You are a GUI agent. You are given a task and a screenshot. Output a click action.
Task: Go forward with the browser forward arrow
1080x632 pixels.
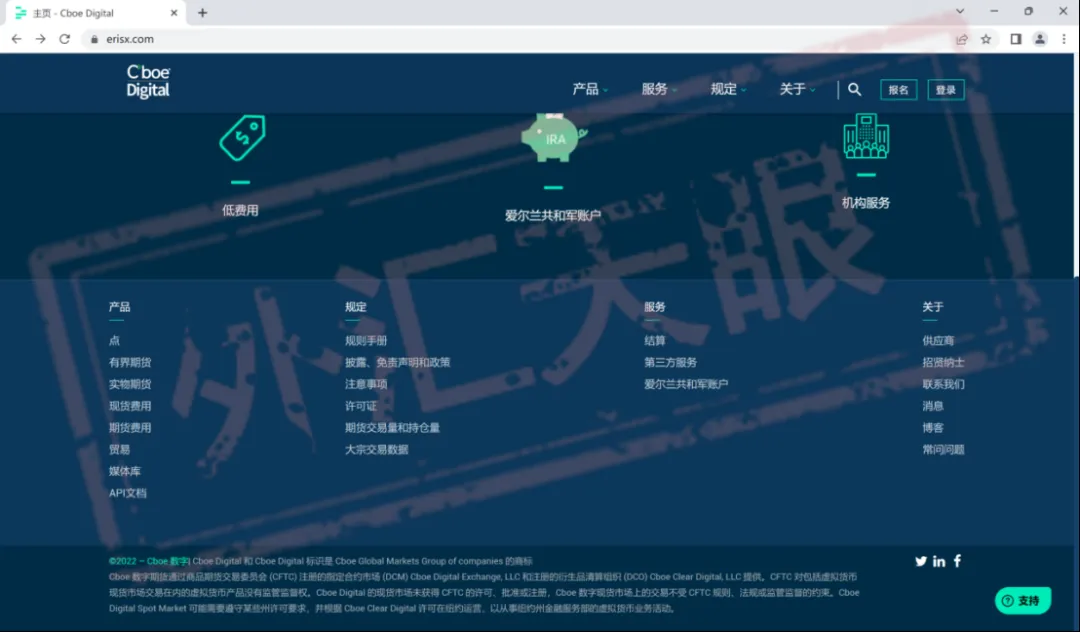tap(41, 39)
